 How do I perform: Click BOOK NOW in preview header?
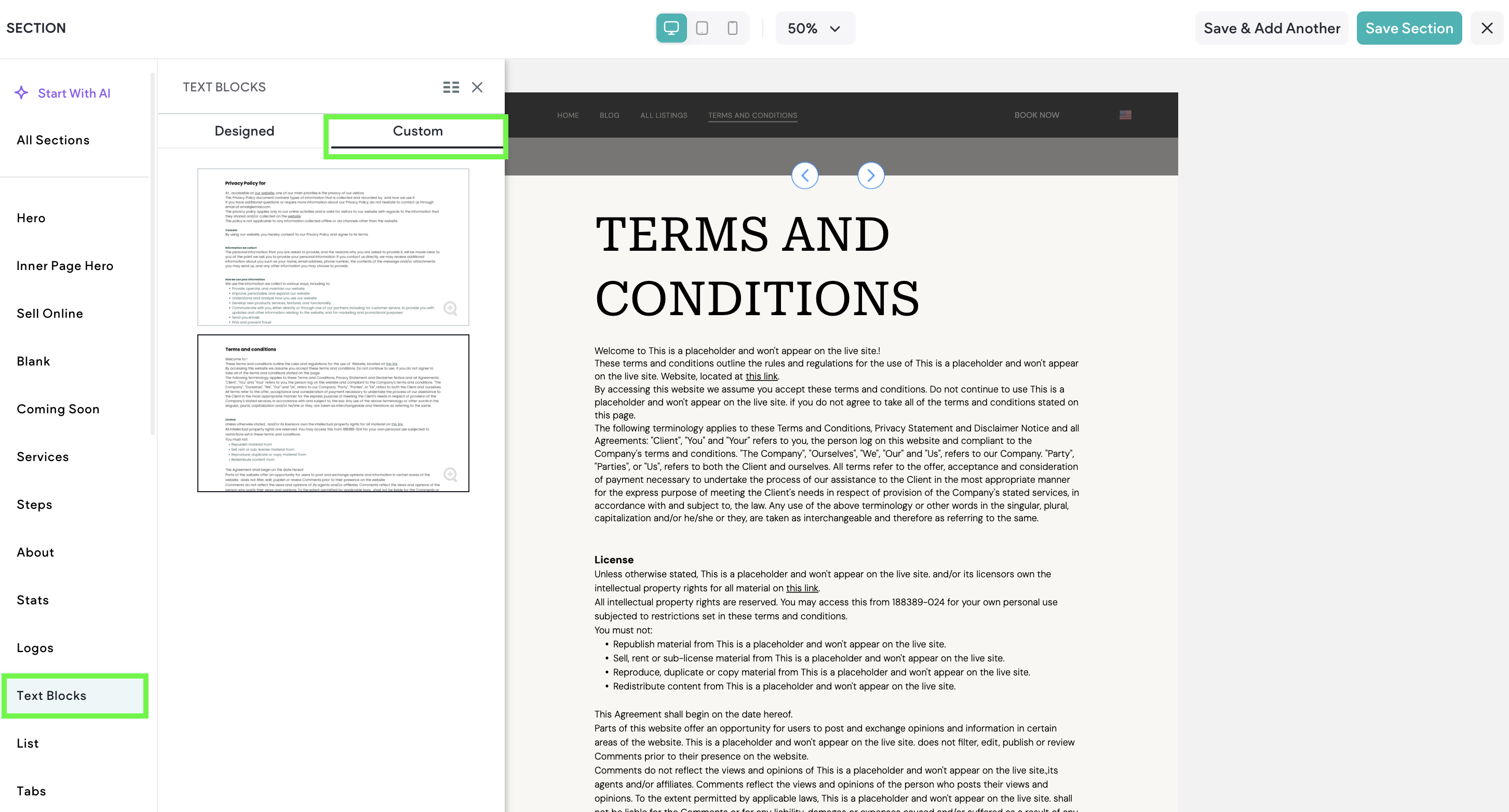coord(1037,115)
